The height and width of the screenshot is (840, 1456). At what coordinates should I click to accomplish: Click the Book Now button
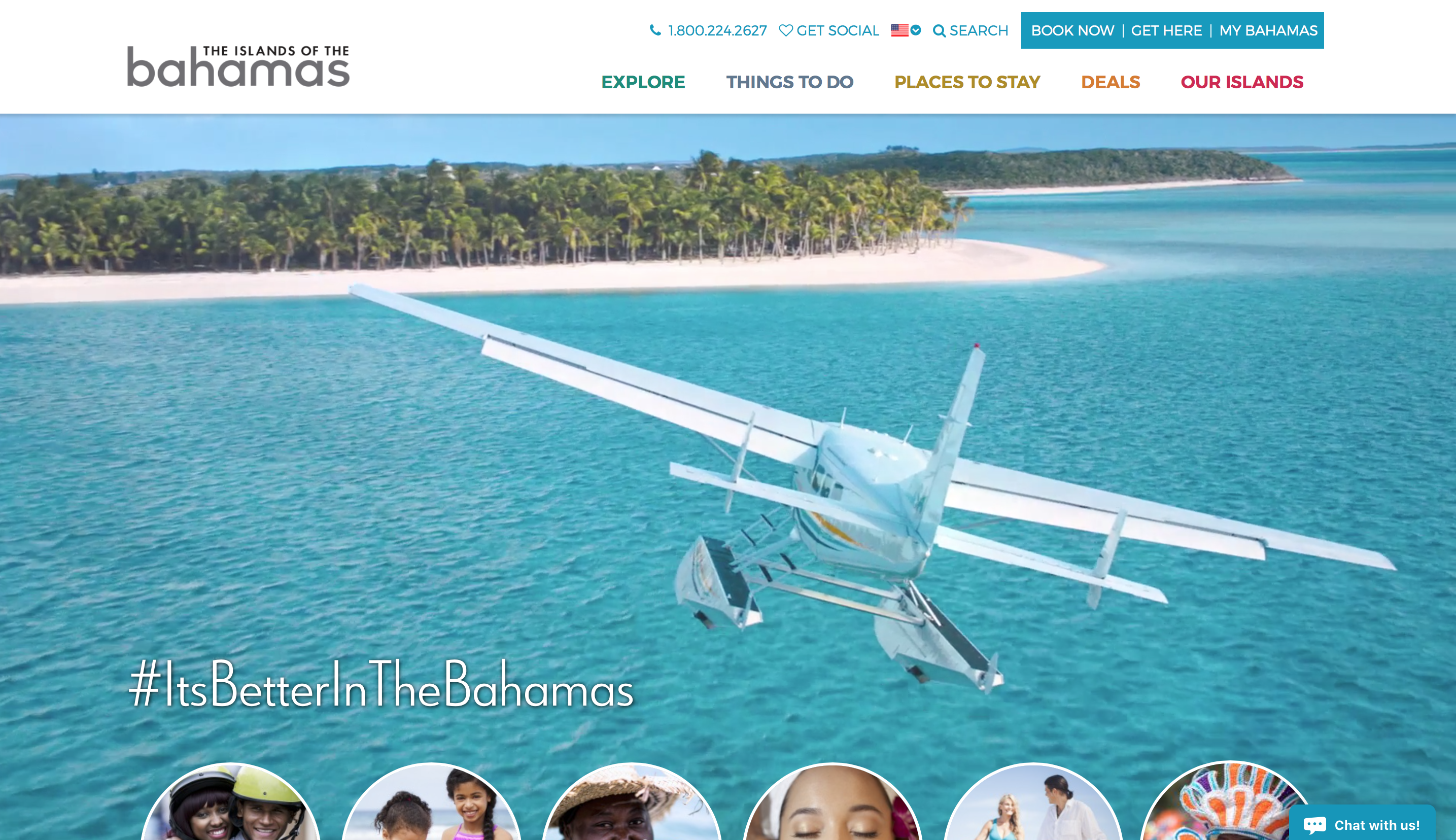pos(1072,30)
